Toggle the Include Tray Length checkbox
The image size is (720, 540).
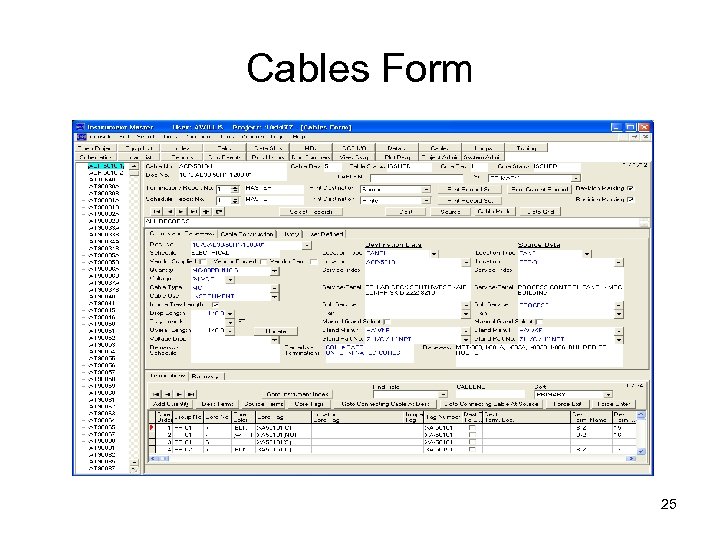[x=215, y=304]
